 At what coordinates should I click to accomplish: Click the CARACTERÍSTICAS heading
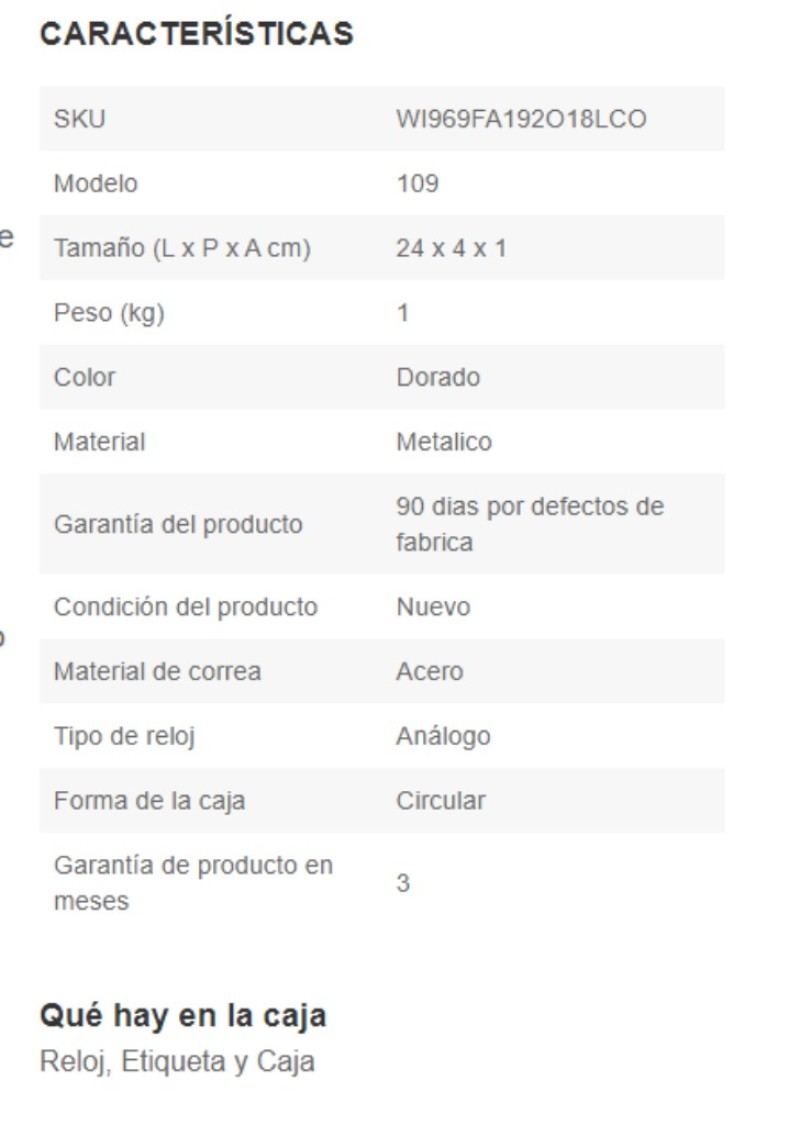click(x=197, y=32)
